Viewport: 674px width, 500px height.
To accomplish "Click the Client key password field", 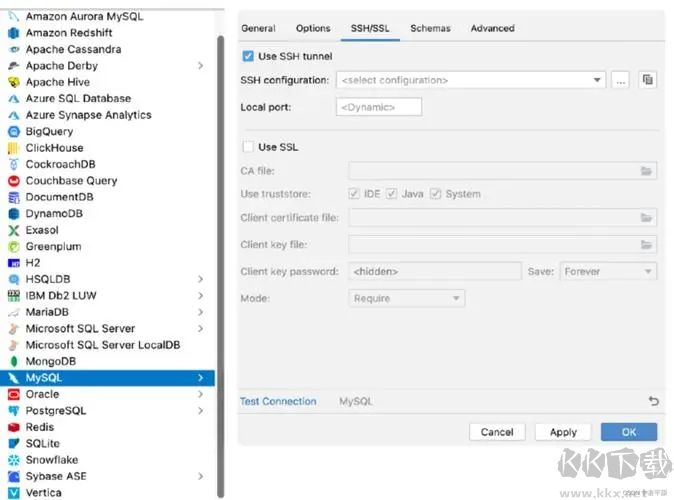I will point(435,272).
